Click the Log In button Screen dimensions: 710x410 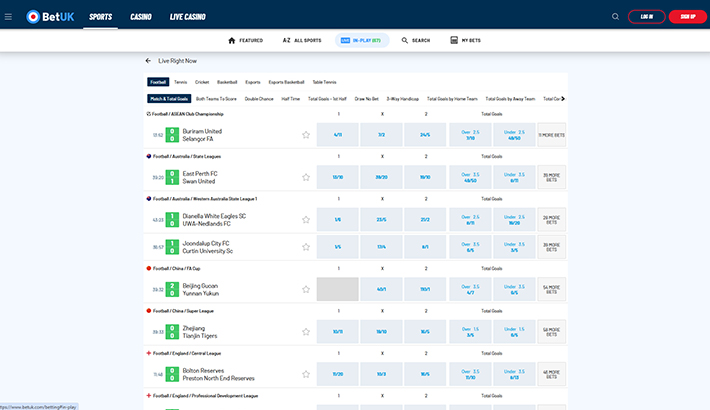[646, 17]
